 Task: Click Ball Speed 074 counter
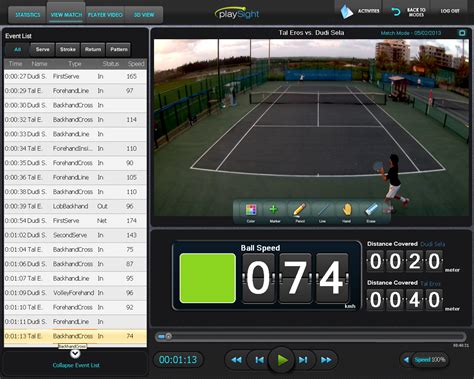(295, 278)
